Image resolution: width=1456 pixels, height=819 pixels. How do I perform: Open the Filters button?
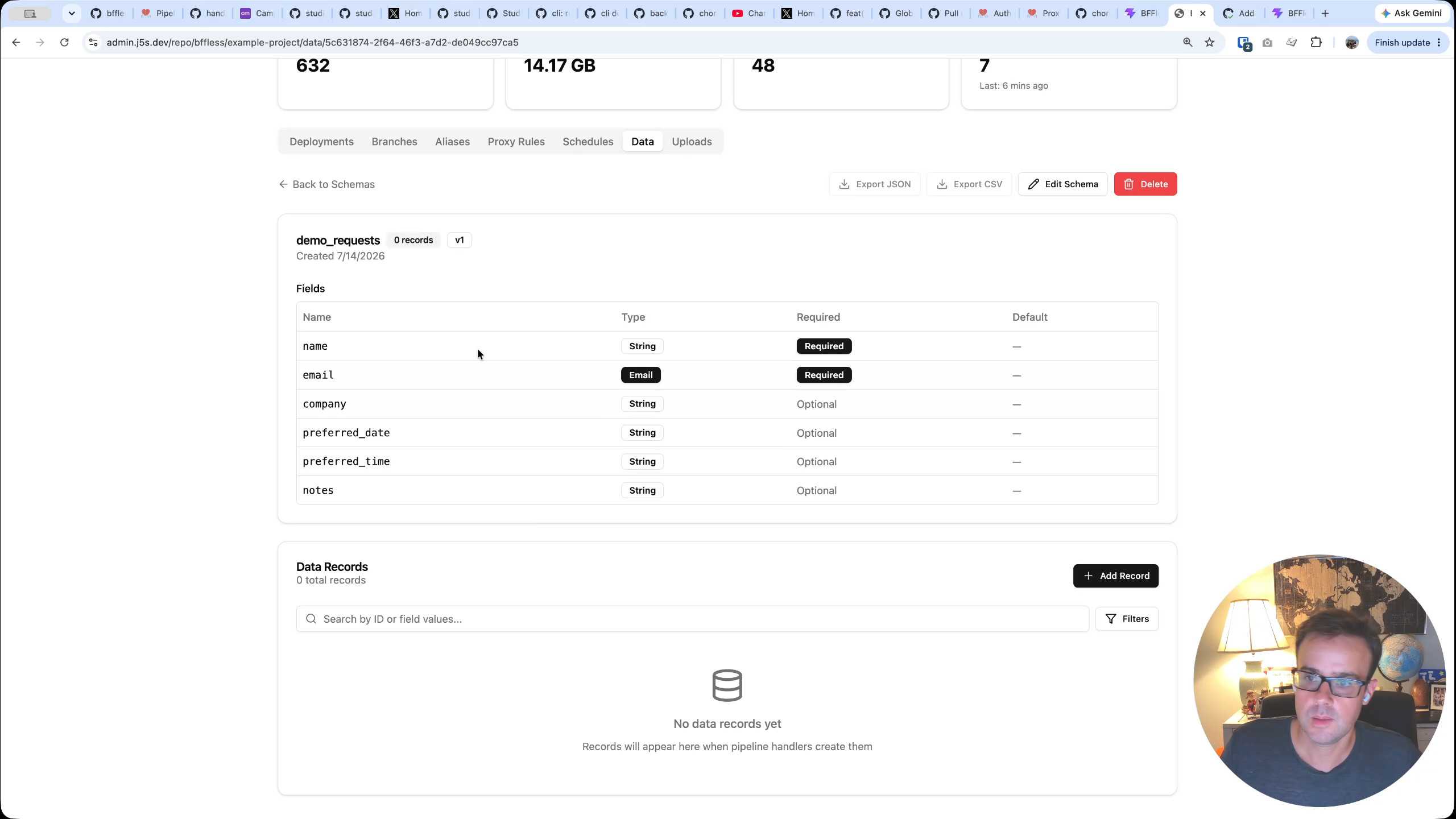click(x=1127, y=619)
